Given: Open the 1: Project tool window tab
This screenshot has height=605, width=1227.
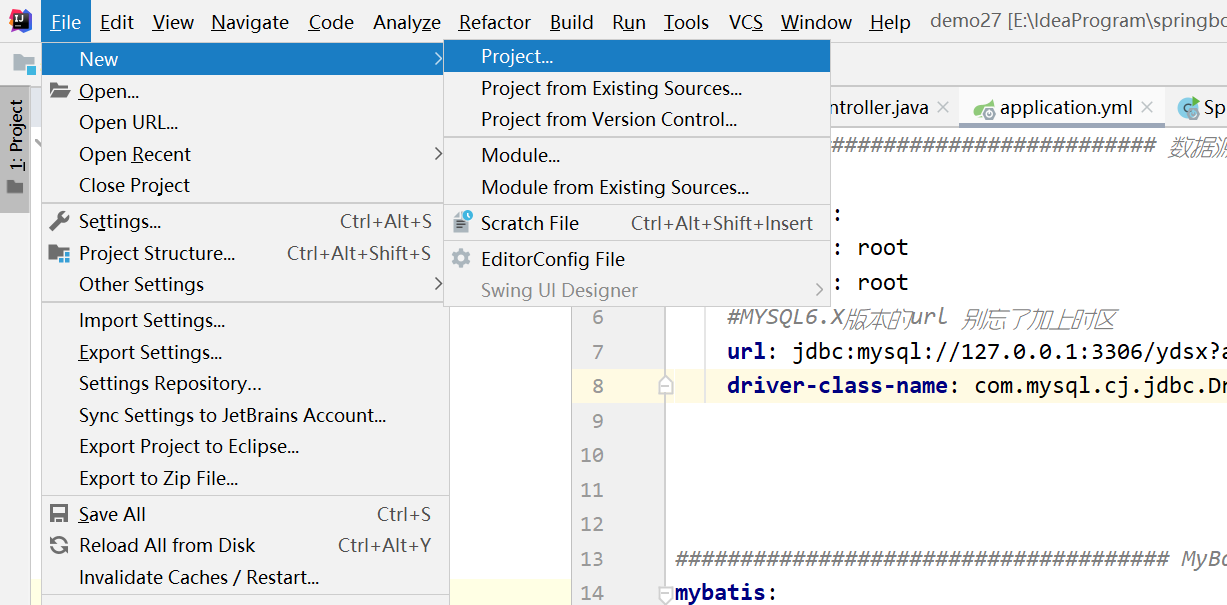Looking at the screenshot, I should click(x=15, y=150).
